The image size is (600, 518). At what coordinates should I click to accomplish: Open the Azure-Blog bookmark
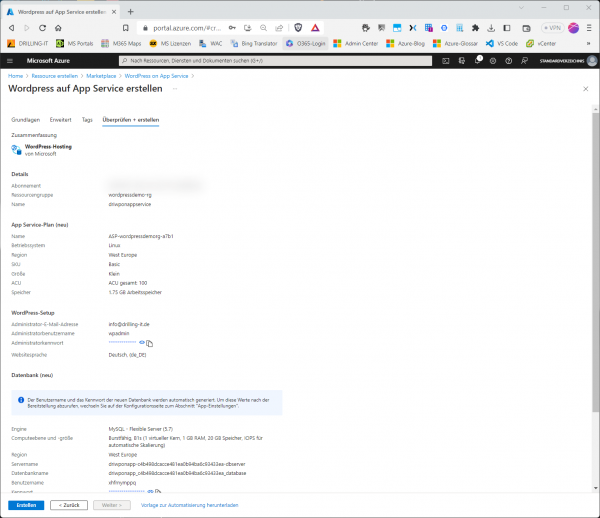406,44
